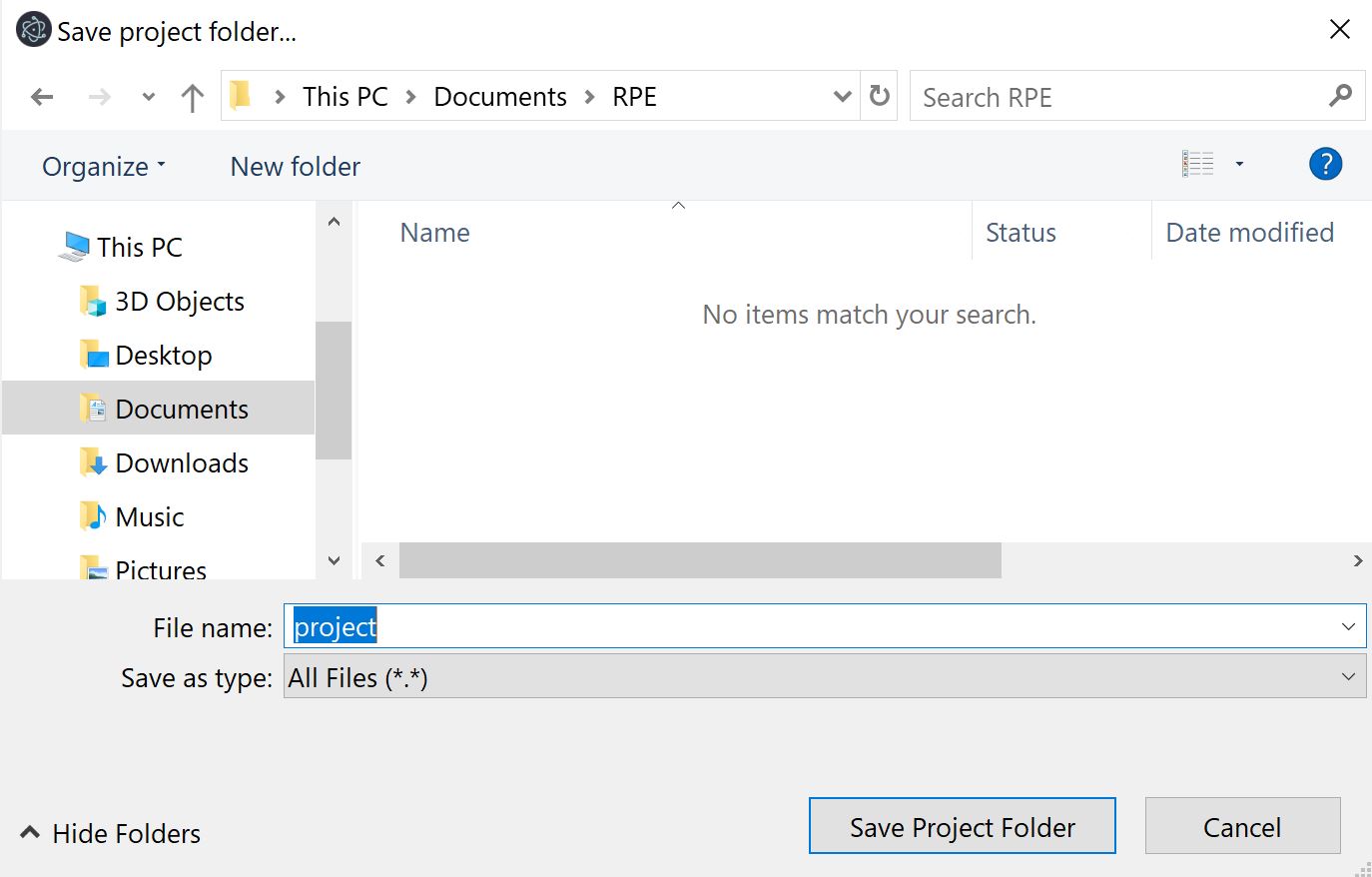This screenshot has width=1372, height=877.
Task: Click the folder icon in address bar
Action: (x=241, y=96)
